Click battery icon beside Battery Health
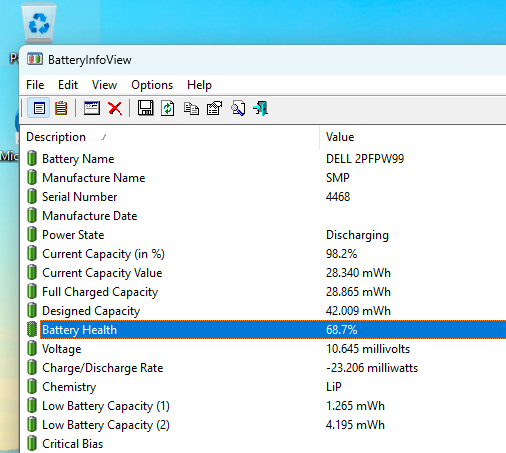 coord(32,329)
